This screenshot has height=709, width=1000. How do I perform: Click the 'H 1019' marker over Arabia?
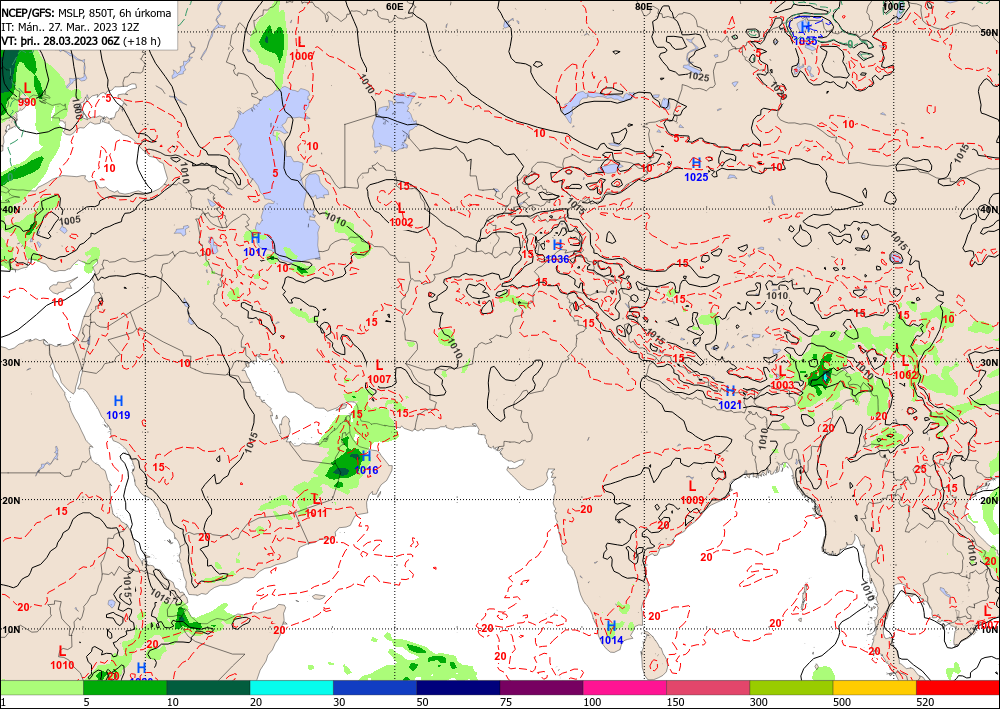pyautogui.click(x=118, y=407)
